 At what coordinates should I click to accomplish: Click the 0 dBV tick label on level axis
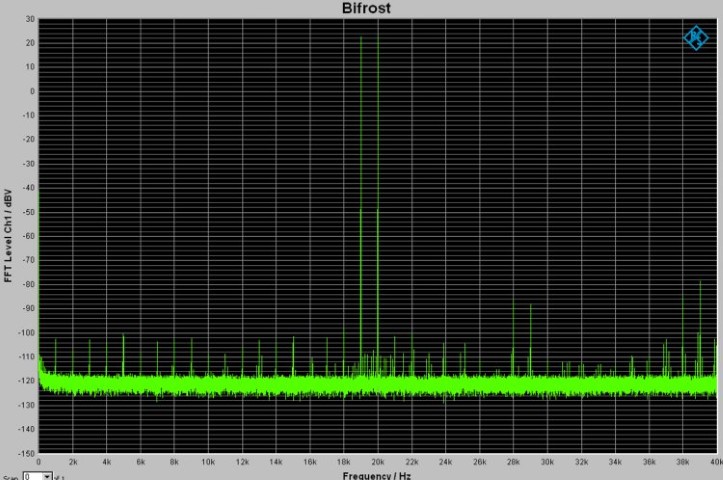[32, 91]
